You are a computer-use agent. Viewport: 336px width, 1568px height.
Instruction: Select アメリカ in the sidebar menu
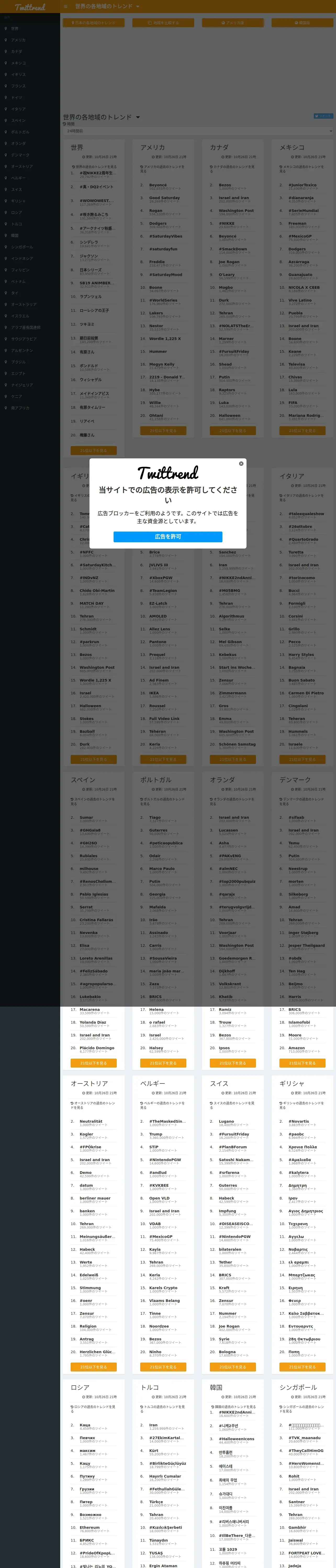click(x=18, y=40)
